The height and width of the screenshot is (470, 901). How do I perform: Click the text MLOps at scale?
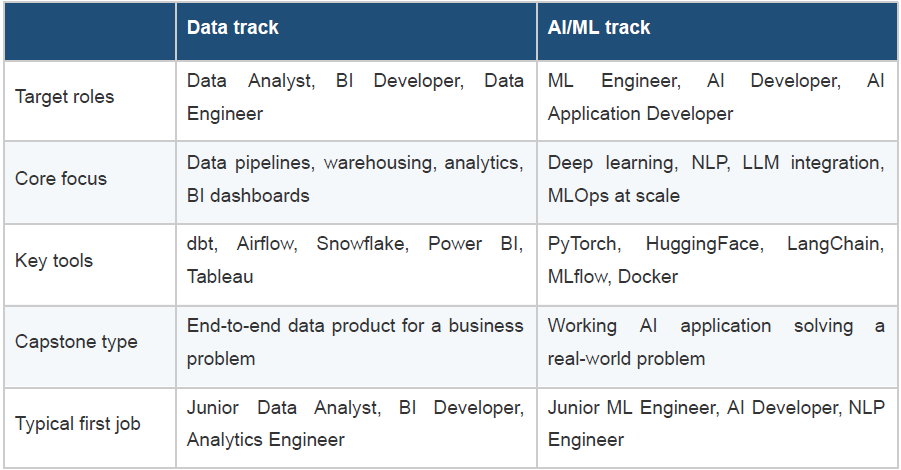tap(614, 196)
